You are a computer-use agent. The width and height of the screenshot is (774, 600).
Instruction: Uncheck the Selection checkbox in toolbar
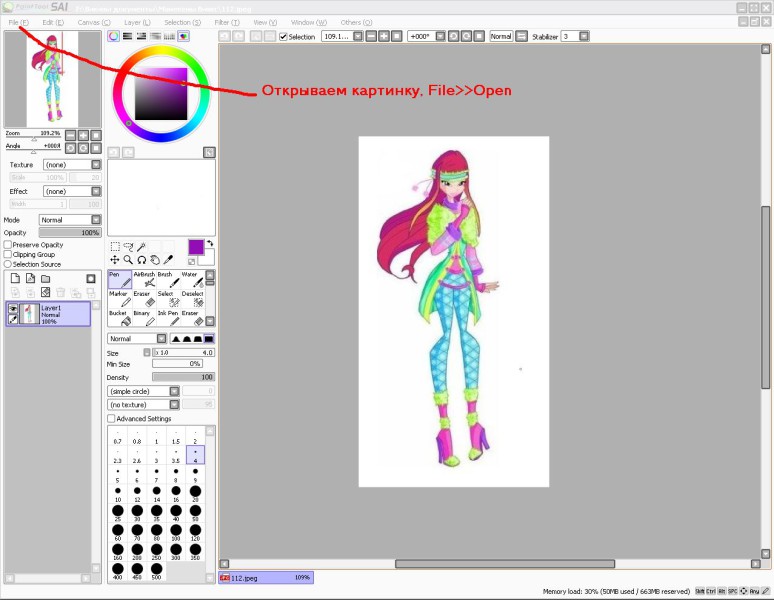tap(283, 37)
